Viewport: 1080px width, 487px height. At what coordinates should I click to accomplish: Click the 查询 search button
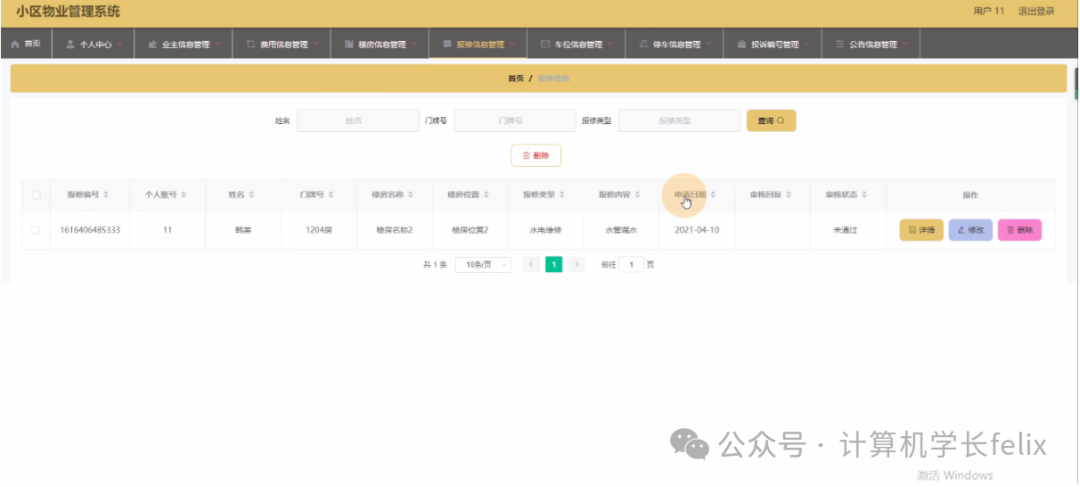[771, 121]
